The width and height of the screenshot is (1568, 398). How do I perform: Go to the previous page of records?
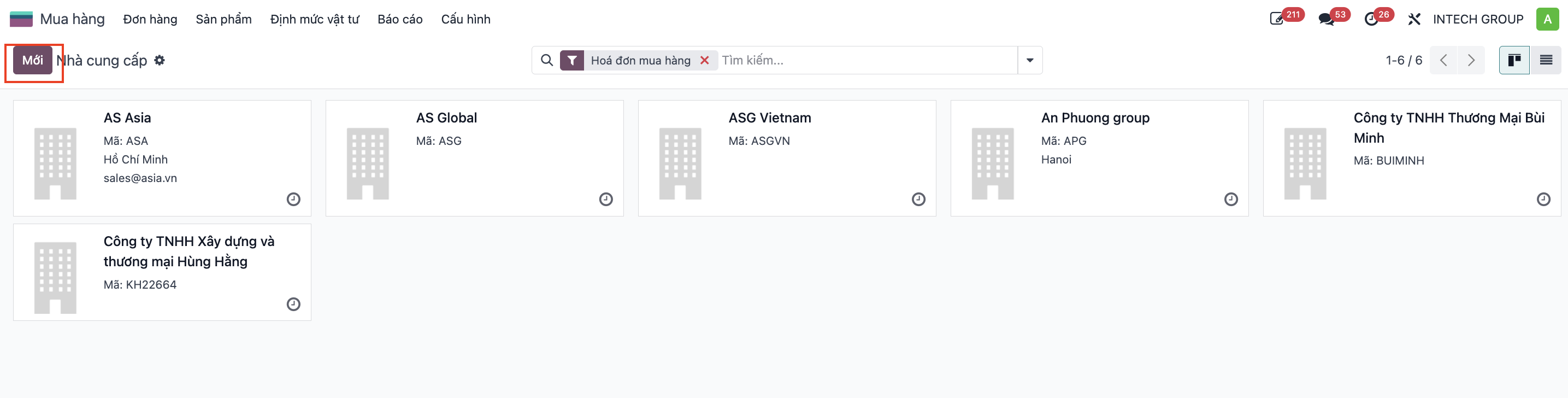click(1443, 60)
